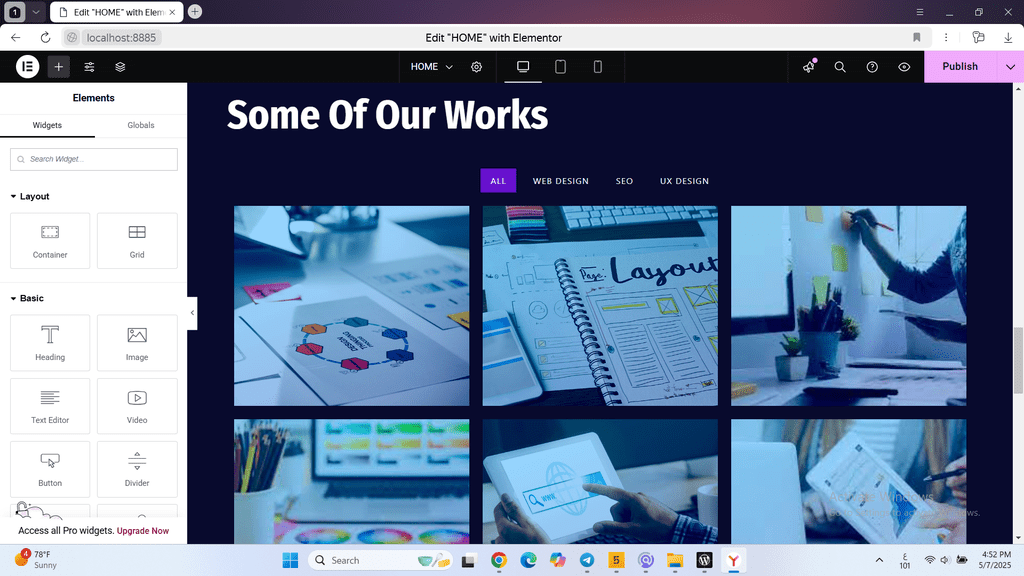Select the Button widget
This screenshot has width=1024, height=576.
coord(50,469)
